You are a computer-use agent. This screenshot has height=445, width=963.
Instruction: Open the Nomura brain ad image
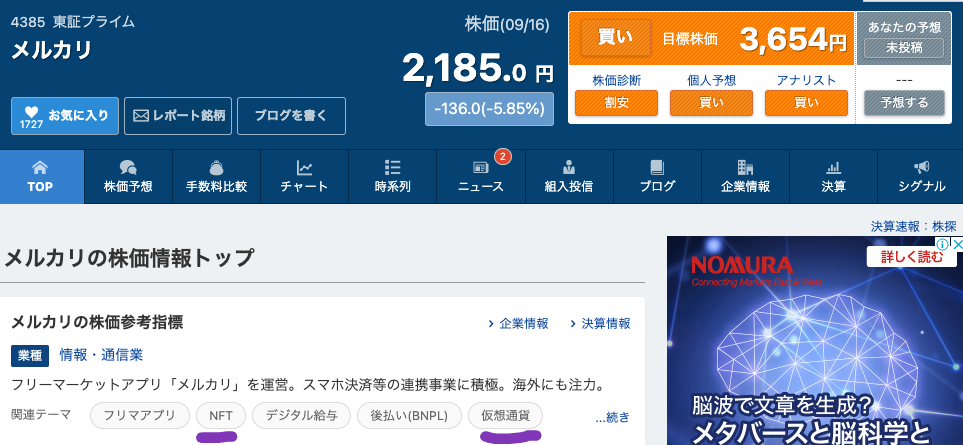(815, 341)
